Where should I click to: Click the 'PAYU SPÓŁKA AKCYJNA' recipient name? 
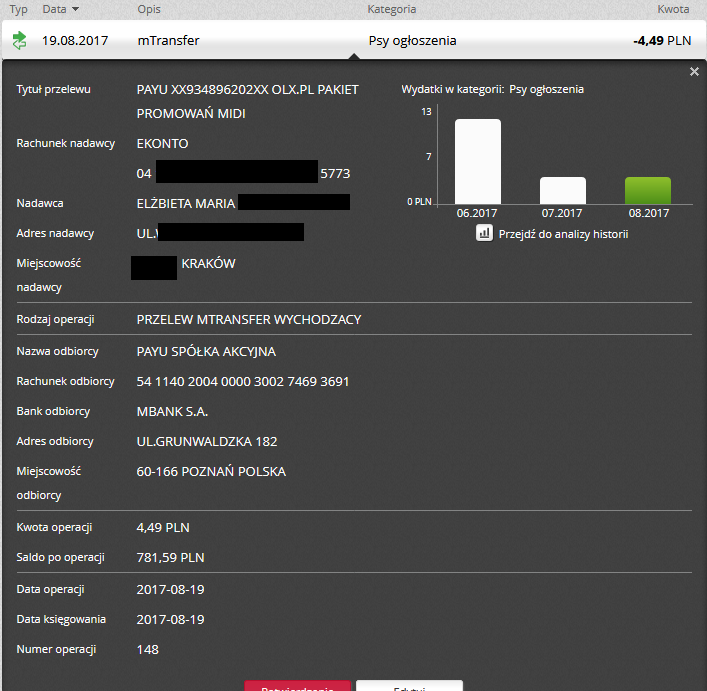[206, 352]
